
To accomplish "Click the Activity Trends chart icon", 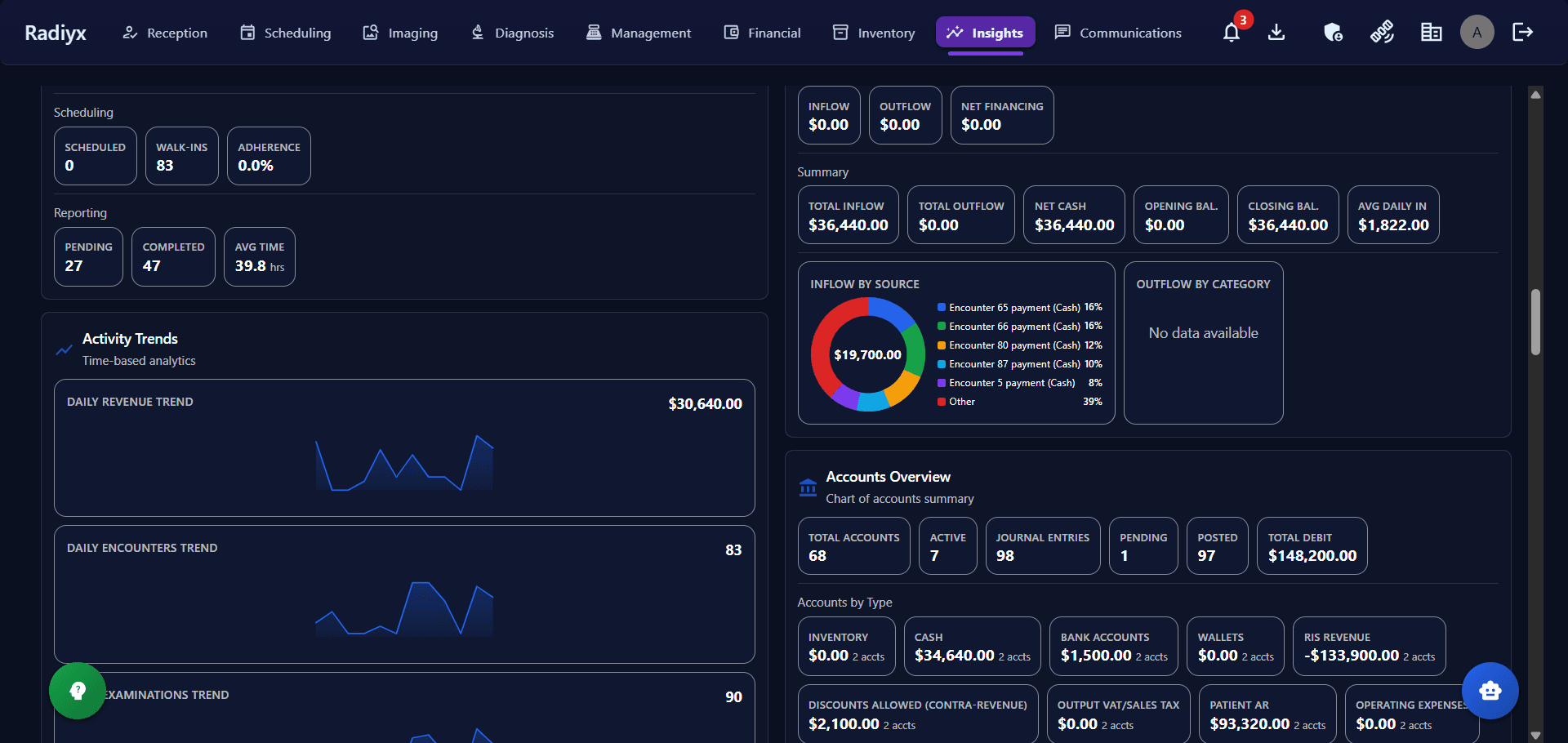I will (x=65, y=349).
